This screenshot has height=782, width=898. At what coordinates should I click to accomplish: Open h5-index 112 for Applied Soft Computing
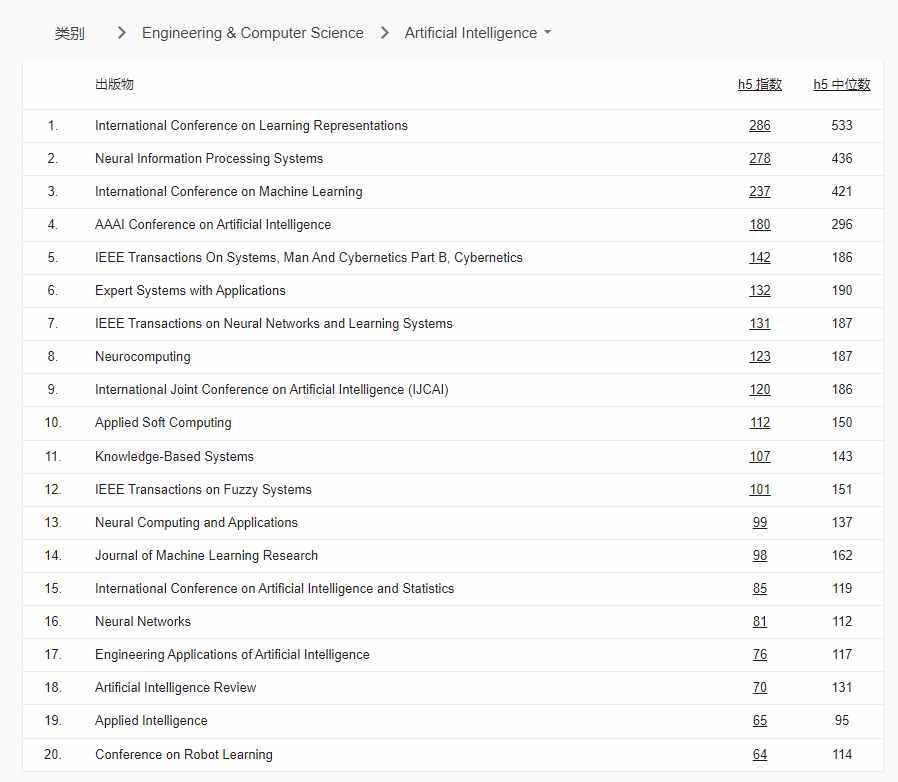(760, 422)
